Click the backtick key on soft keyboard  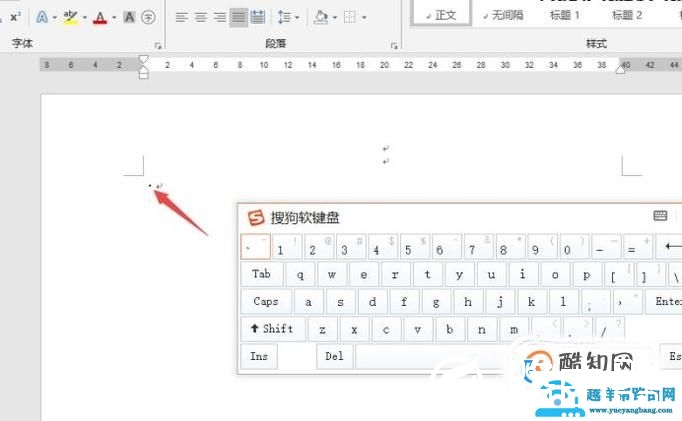click(256, 247)
